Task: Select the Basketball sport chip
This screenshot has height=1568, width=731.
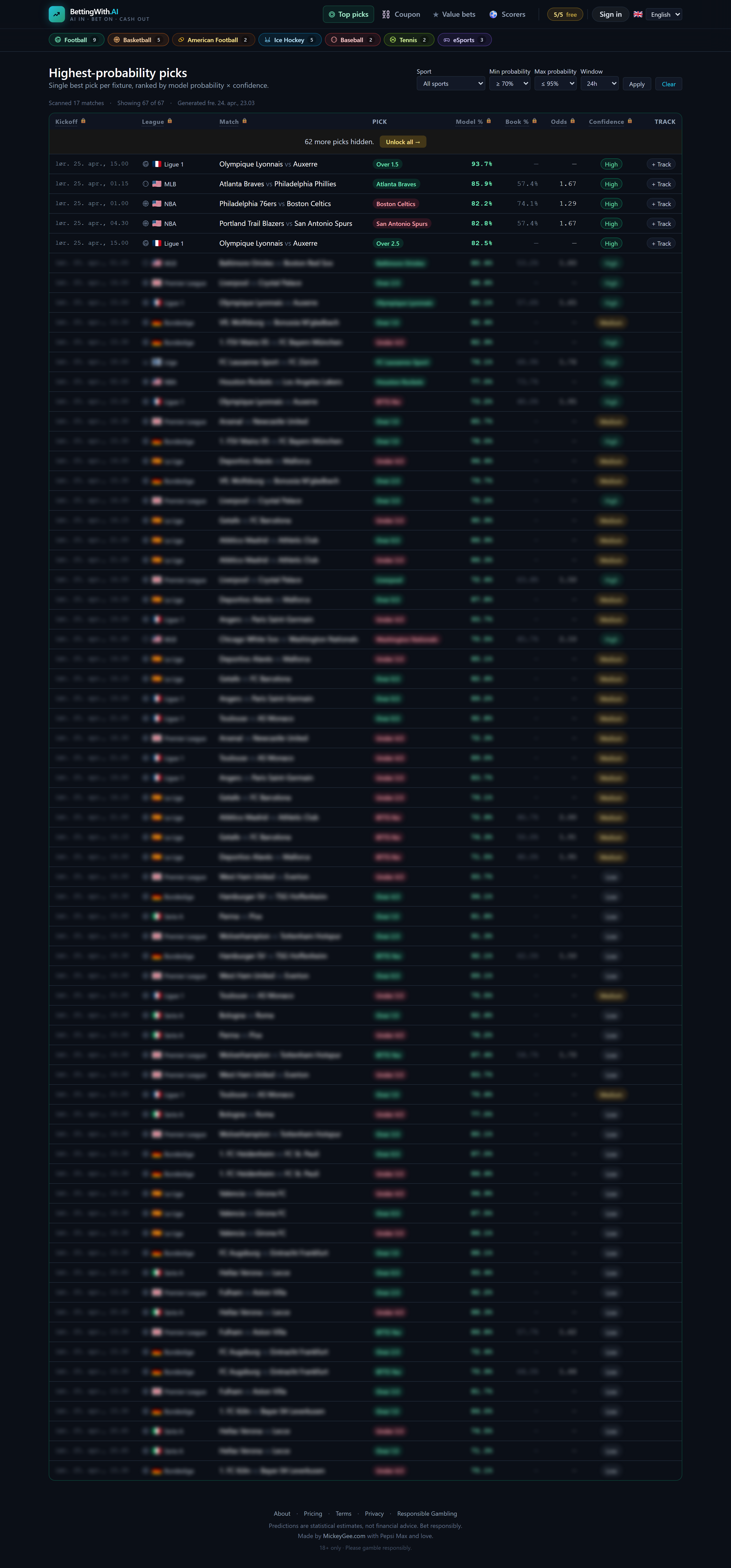Action: tap(138, 40)
